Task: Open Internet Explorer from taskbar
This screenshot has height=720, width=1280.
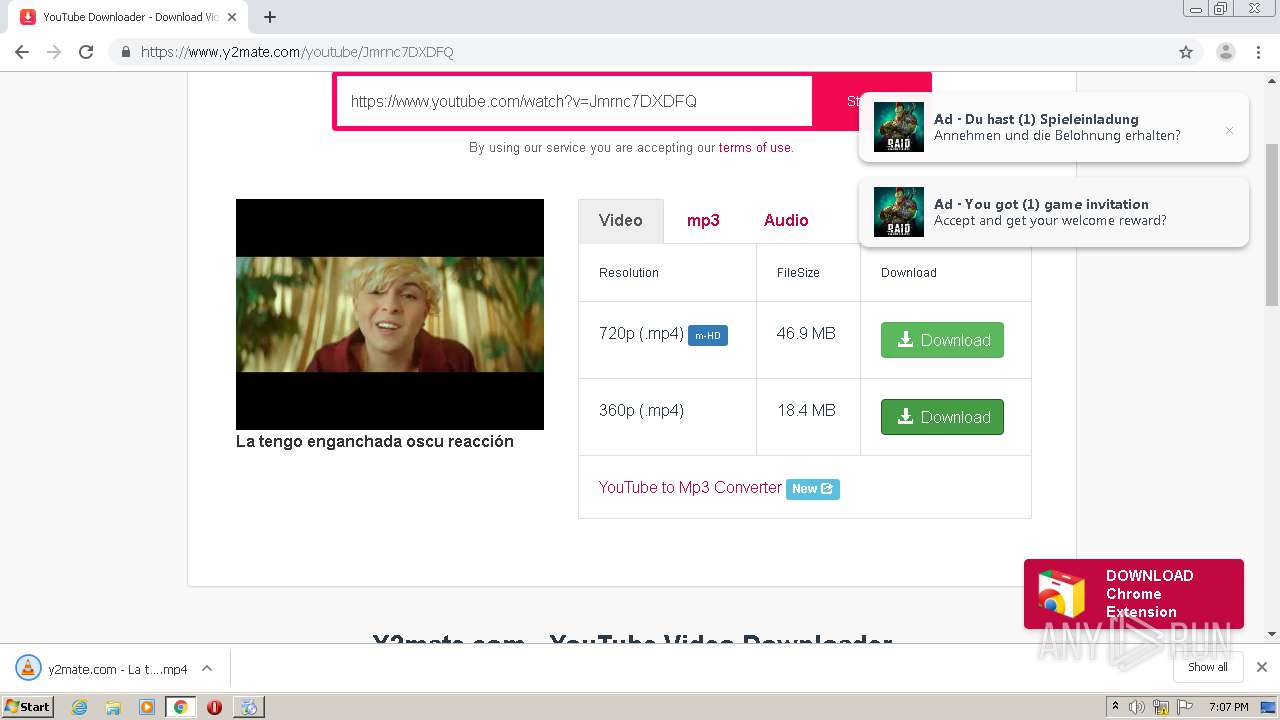Action: pos(80,707)
